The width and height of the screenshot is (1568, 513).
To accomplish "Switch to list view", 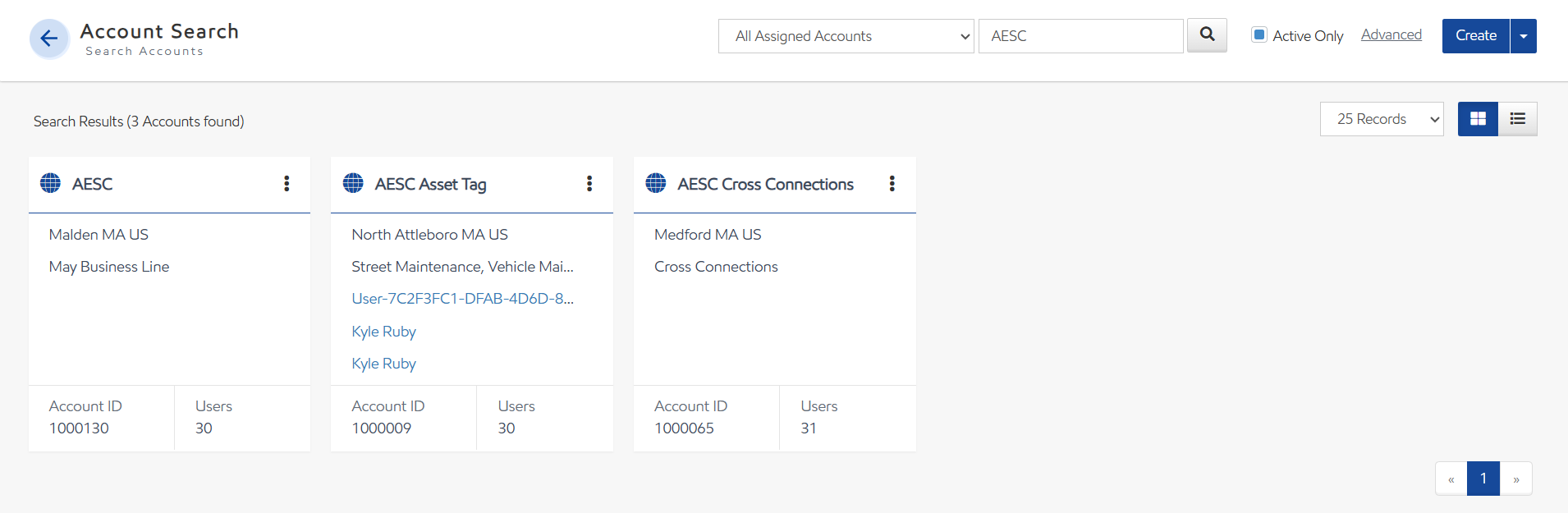I will pos(1518,119).
